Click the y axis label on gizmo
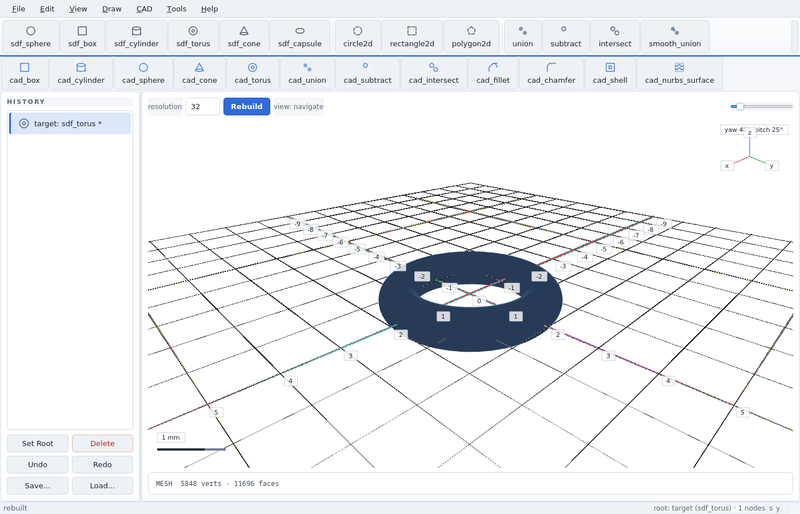Image resolution: width=800 pixels, height=514 pixels. tap(771, 165)
